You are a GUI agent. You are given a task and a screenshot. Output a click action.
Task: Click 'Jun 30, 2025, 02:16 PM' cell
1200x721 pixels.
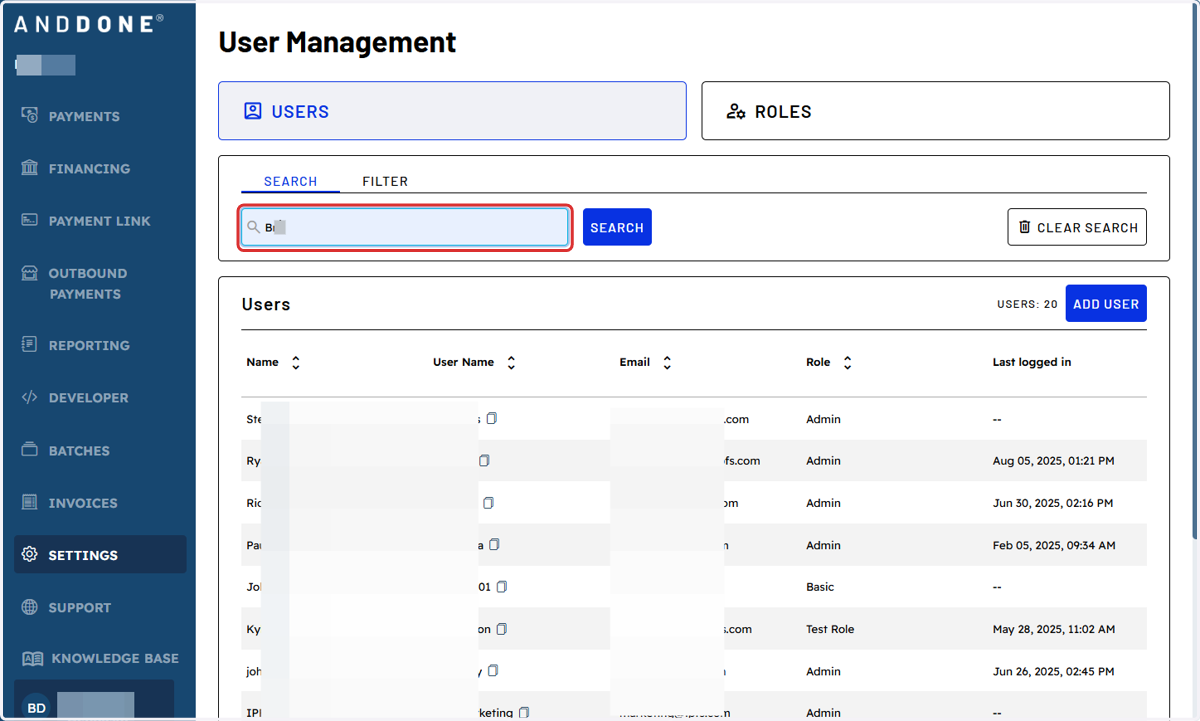pos(1052,503)
